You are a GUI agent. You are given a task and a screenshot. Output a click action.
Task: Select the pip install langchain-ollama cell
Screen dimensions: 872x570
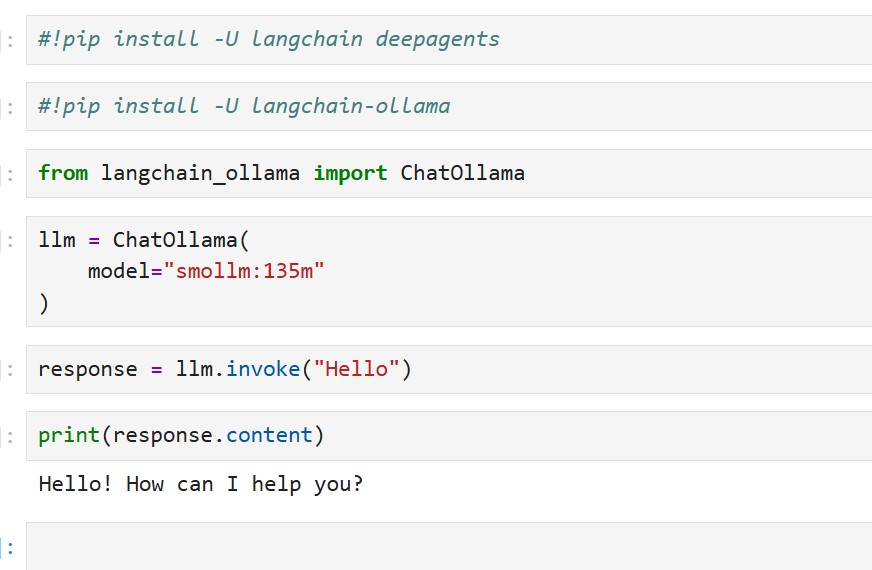tap(449, 106)
